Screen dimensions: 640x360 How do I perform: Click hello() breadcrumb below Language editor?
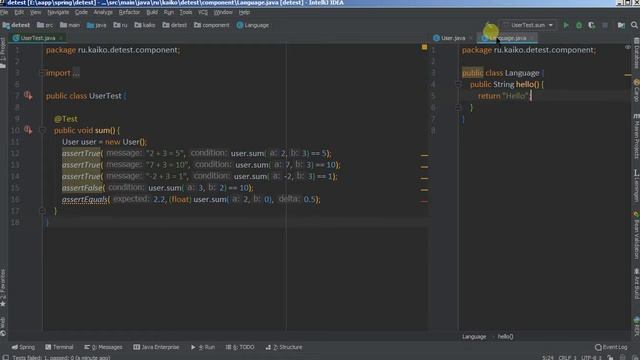505,337
